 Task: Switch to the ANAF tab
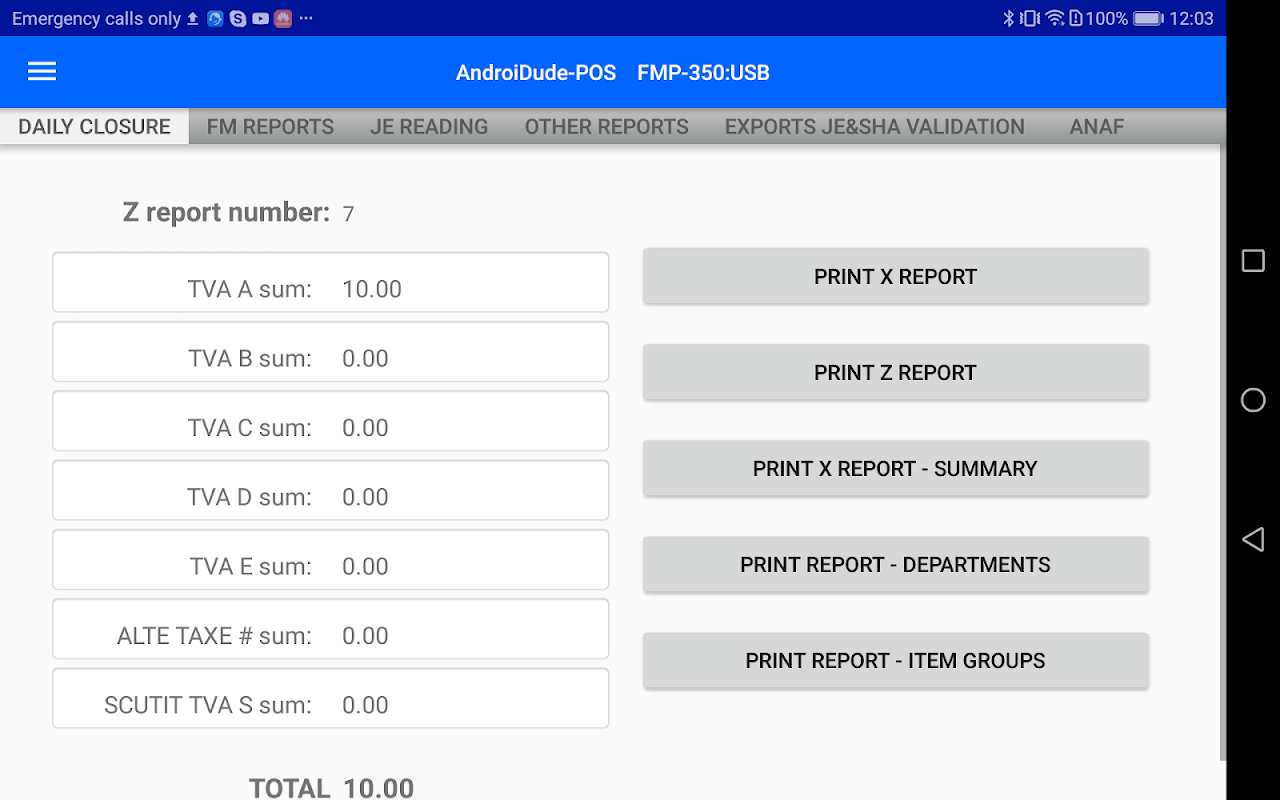pyautogui.click(x=1097, y=127)
